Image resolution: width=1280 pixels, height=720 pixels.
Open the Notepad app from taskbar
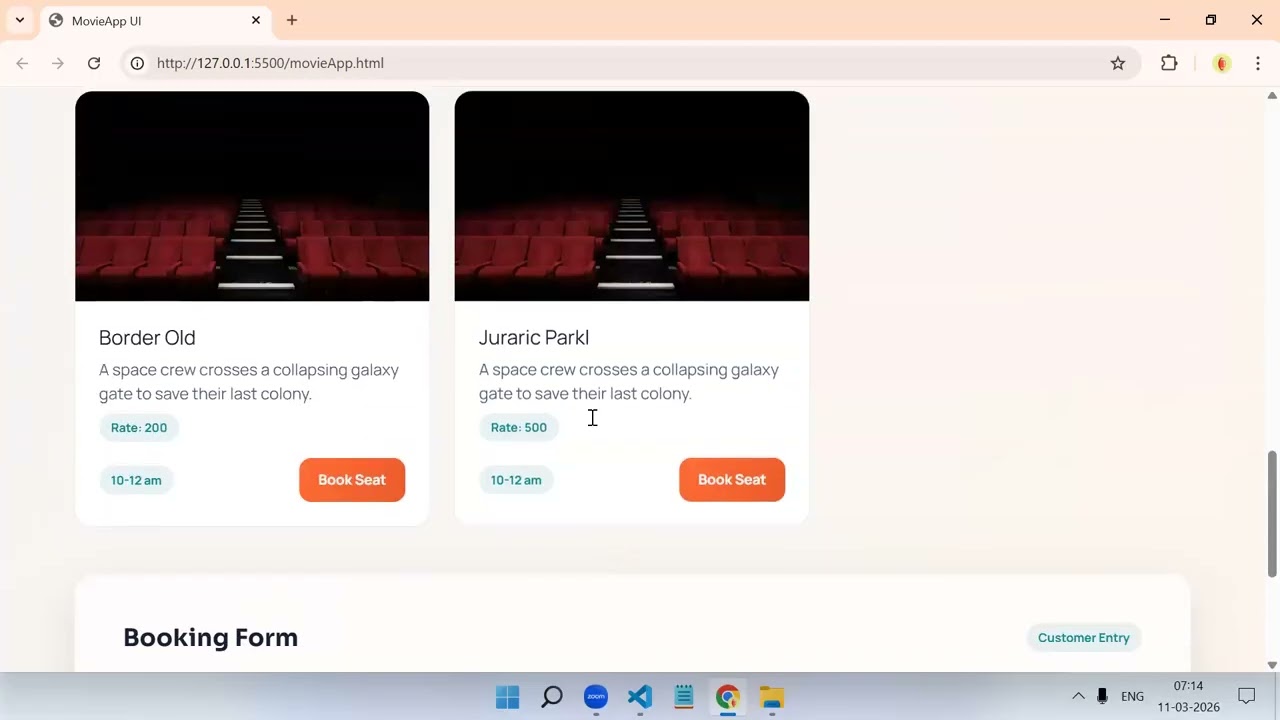(684, 697)
